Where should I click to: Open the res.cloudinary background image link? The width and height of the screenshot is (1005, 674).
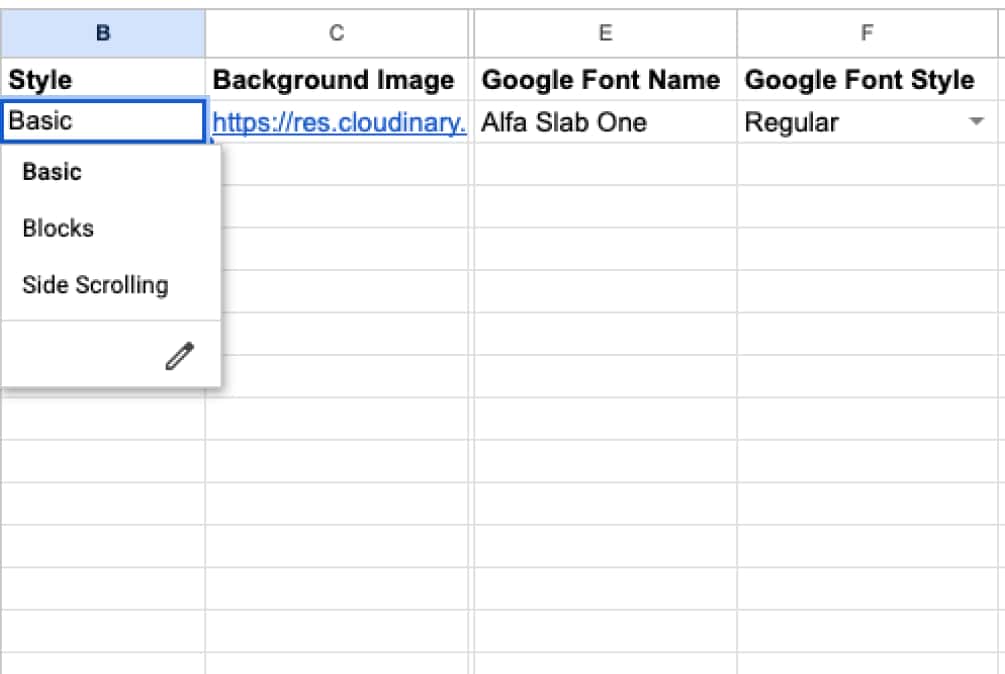(x=339, y=122)
